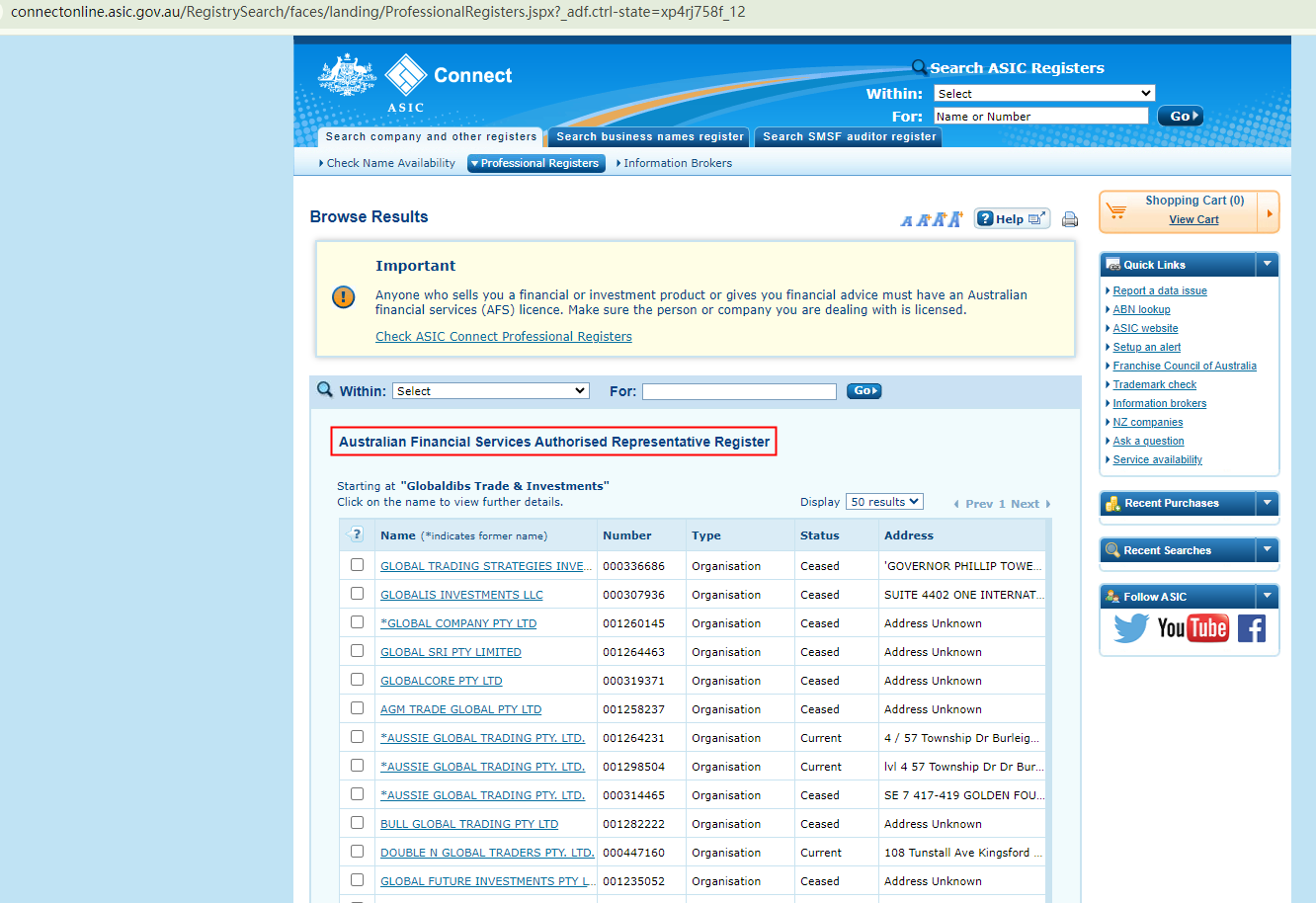Viewport: 1316px width, 903px height.
Task: Click the Quick Links panel icon
Action: click(1113, 265)
